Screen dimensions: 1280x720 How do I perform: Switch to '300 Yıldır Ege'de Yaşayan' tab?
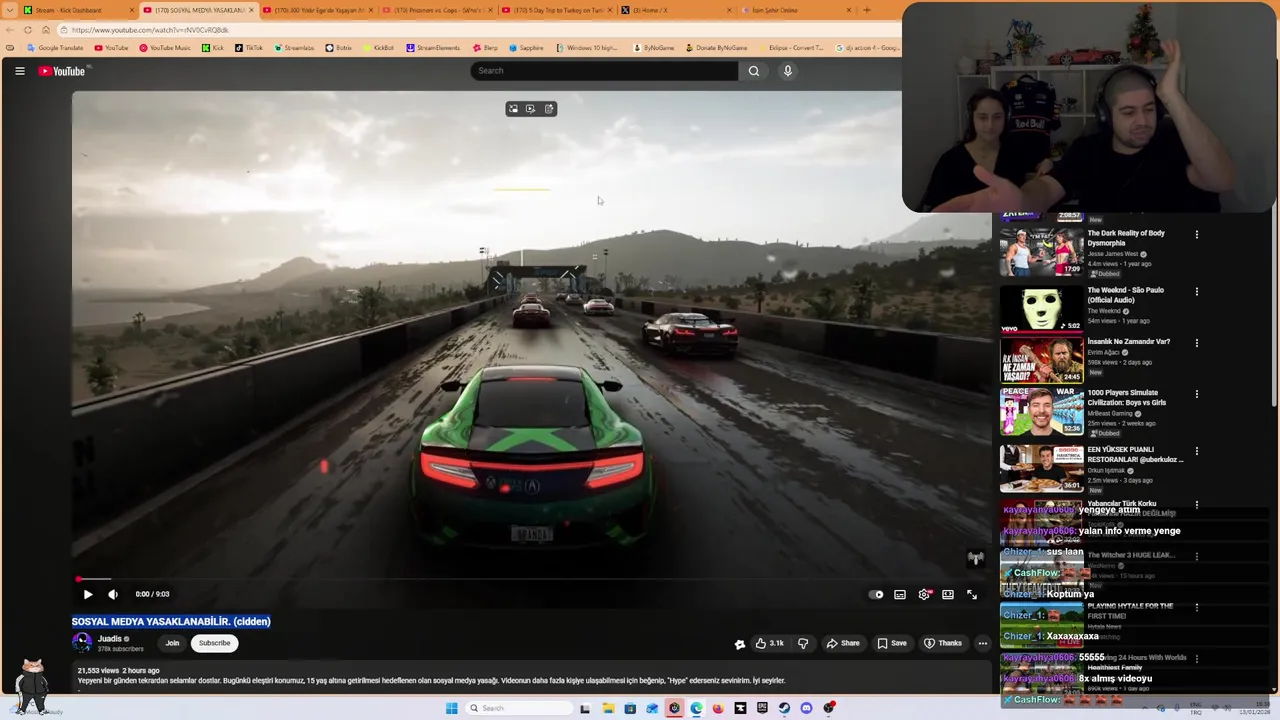pos(318,10)
